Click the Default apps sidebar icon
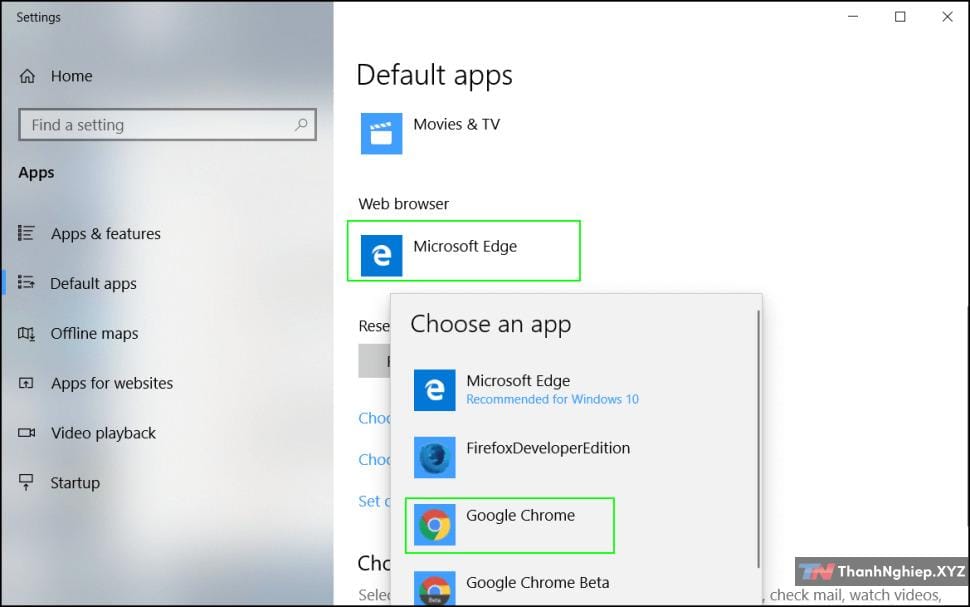Viewport: 970px width, 607px height. pos(26,283)
